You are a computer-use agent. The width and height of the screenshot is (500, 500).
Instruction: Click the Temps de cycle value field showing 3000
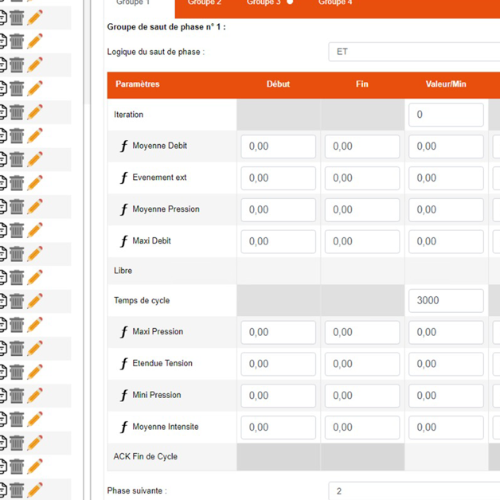(x=446, y=301)
